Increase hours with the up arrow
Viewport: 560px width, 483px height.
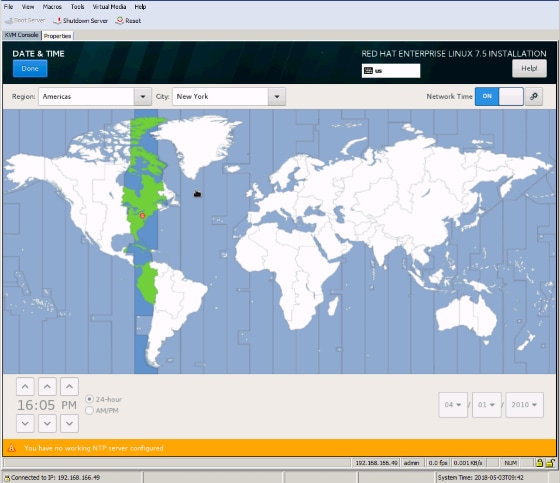(x=25, y=387)
